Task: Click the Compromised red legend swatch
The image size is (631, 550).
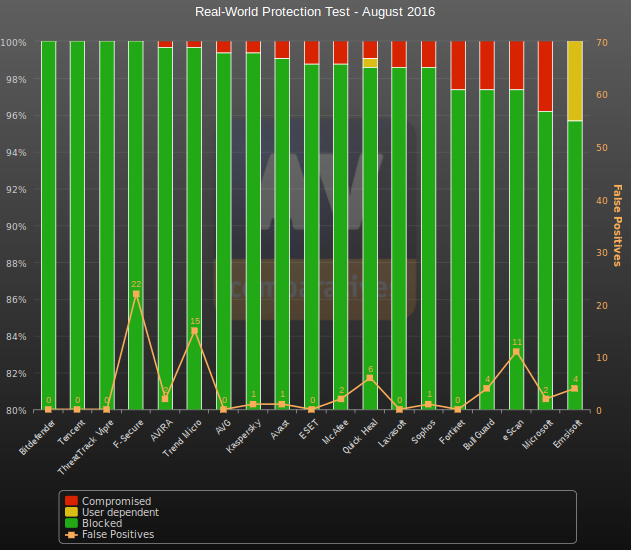Action: pyautogui.click(x=71, y=501)
